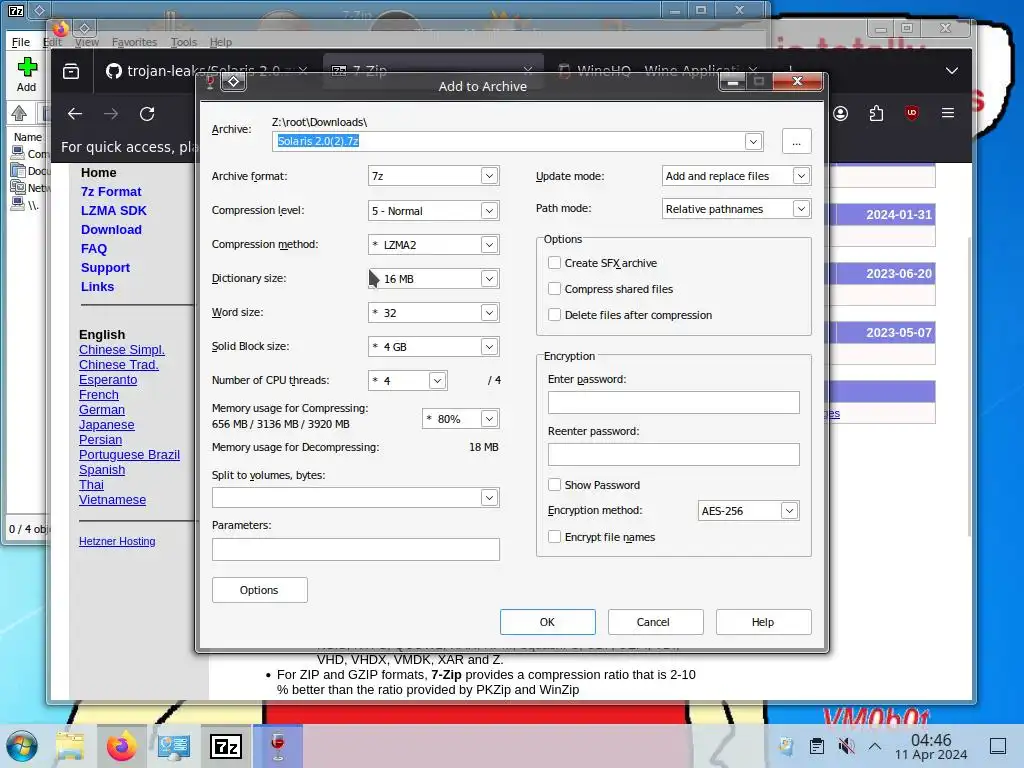This screenshot has height=768, width=1024.
Task: Open the Compression level dropdown
Action: point(489,210)
